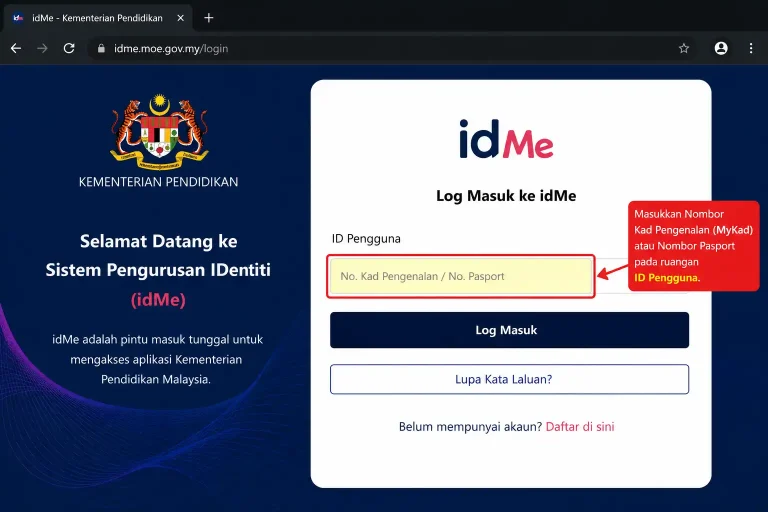Click the ID Pengguna label

(366, 239)
